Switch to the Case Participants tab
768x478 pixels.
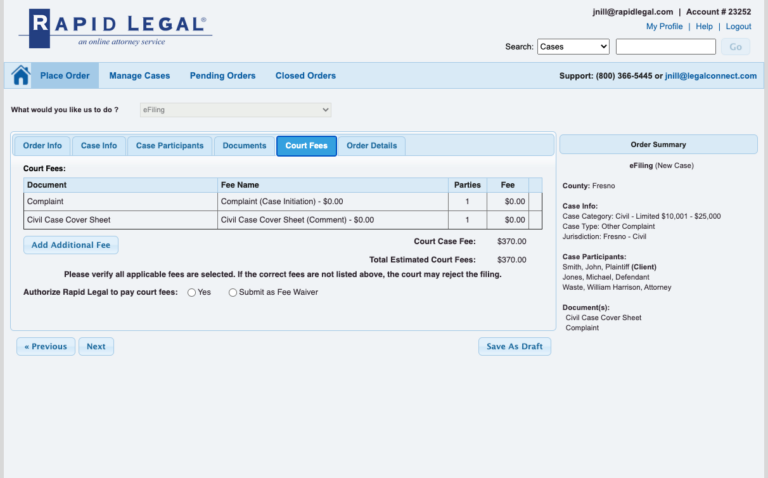click(169, 145)
